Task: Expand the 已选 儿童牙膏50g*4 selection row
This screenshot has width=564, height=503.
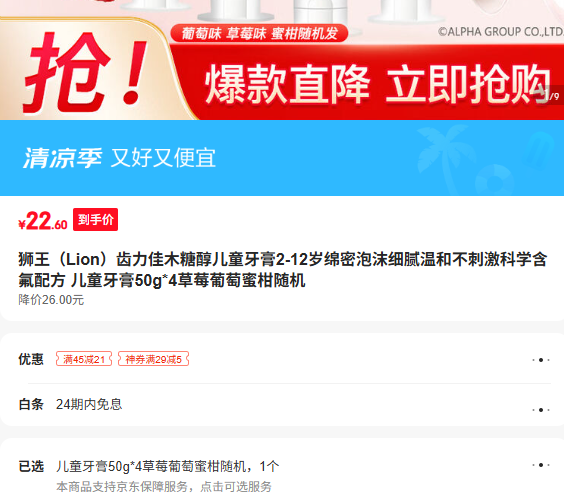Action: [x=282, y=475]
